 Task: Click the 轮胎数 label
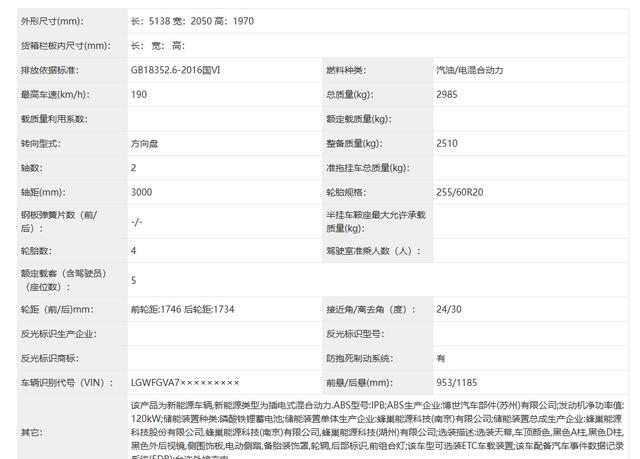(x=37, y=250)
